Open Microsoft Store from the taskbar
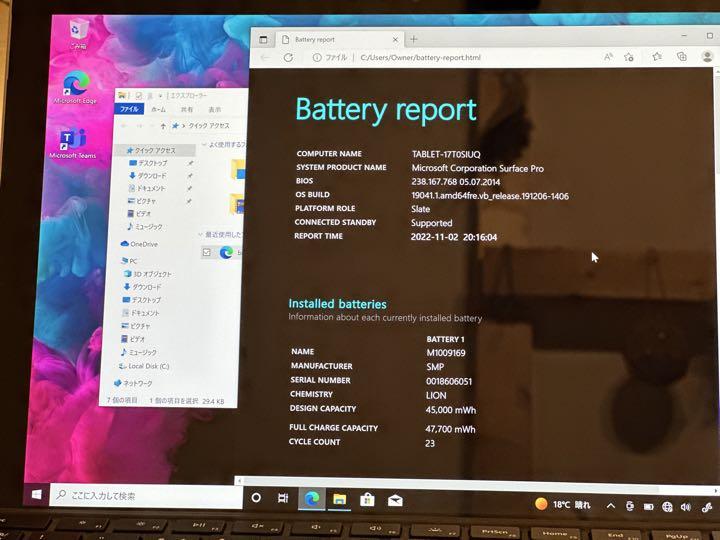 pos(367,500)
